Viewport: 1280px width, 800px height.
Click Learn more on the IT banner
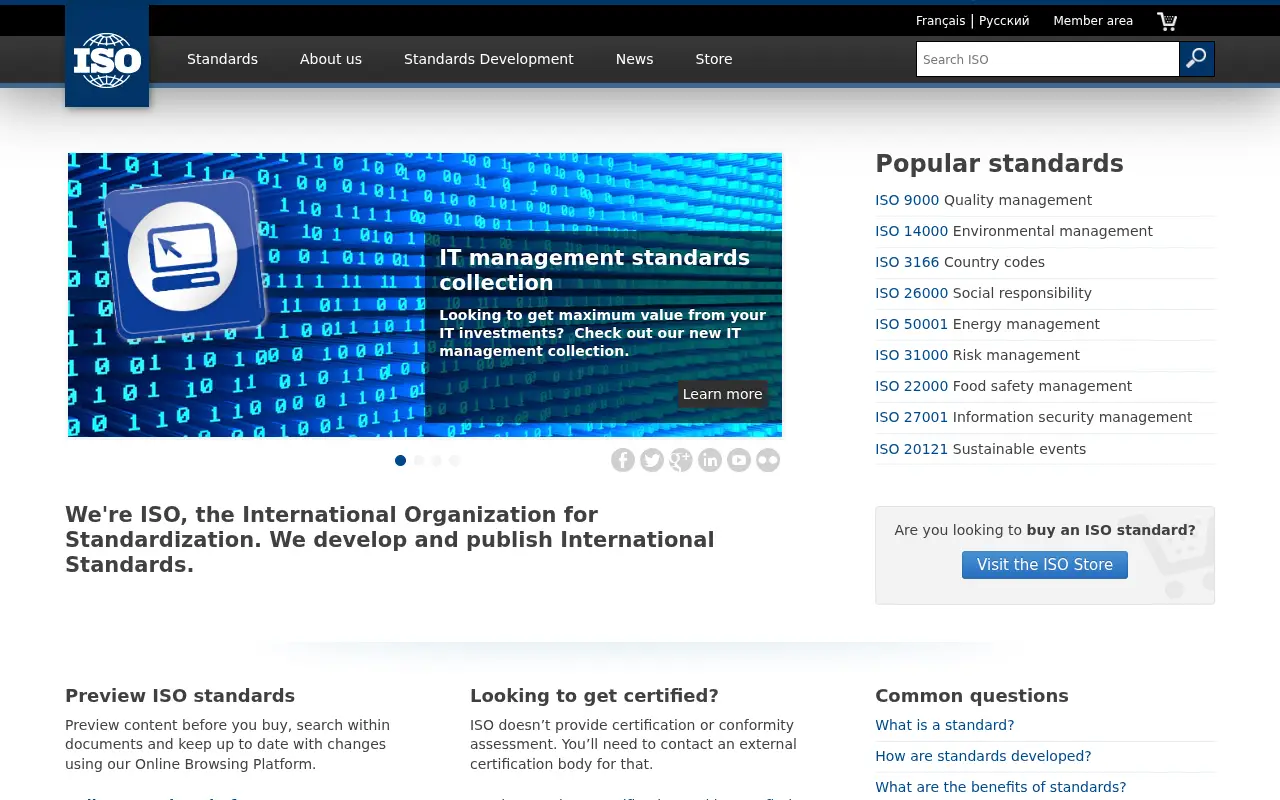pyautogui.click(x=723, y=394)
